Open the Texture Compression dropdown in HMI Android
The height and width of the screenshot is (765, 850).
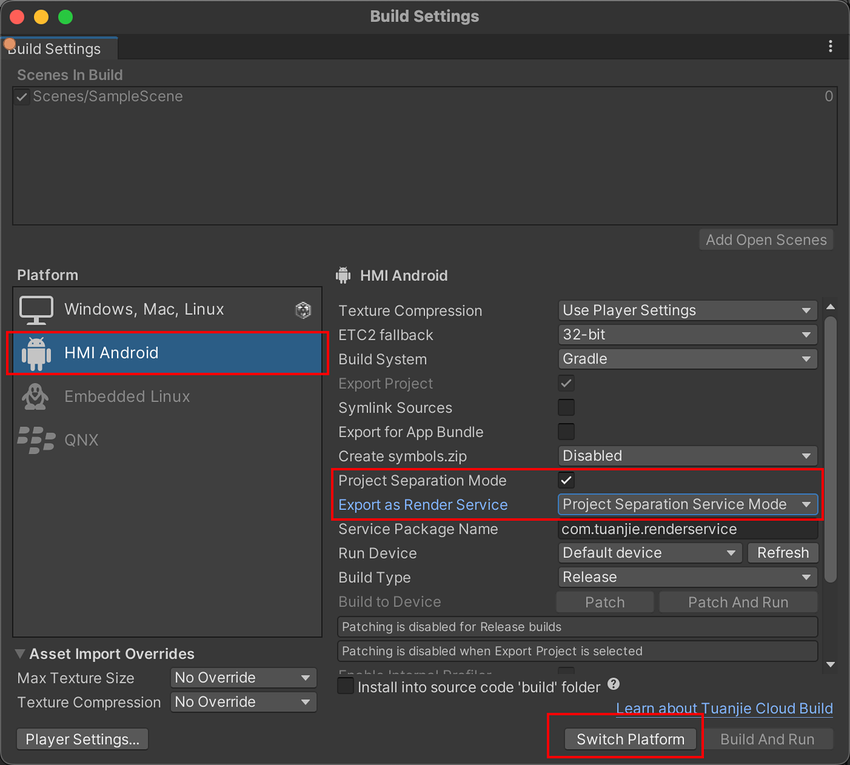click(687, 311)
